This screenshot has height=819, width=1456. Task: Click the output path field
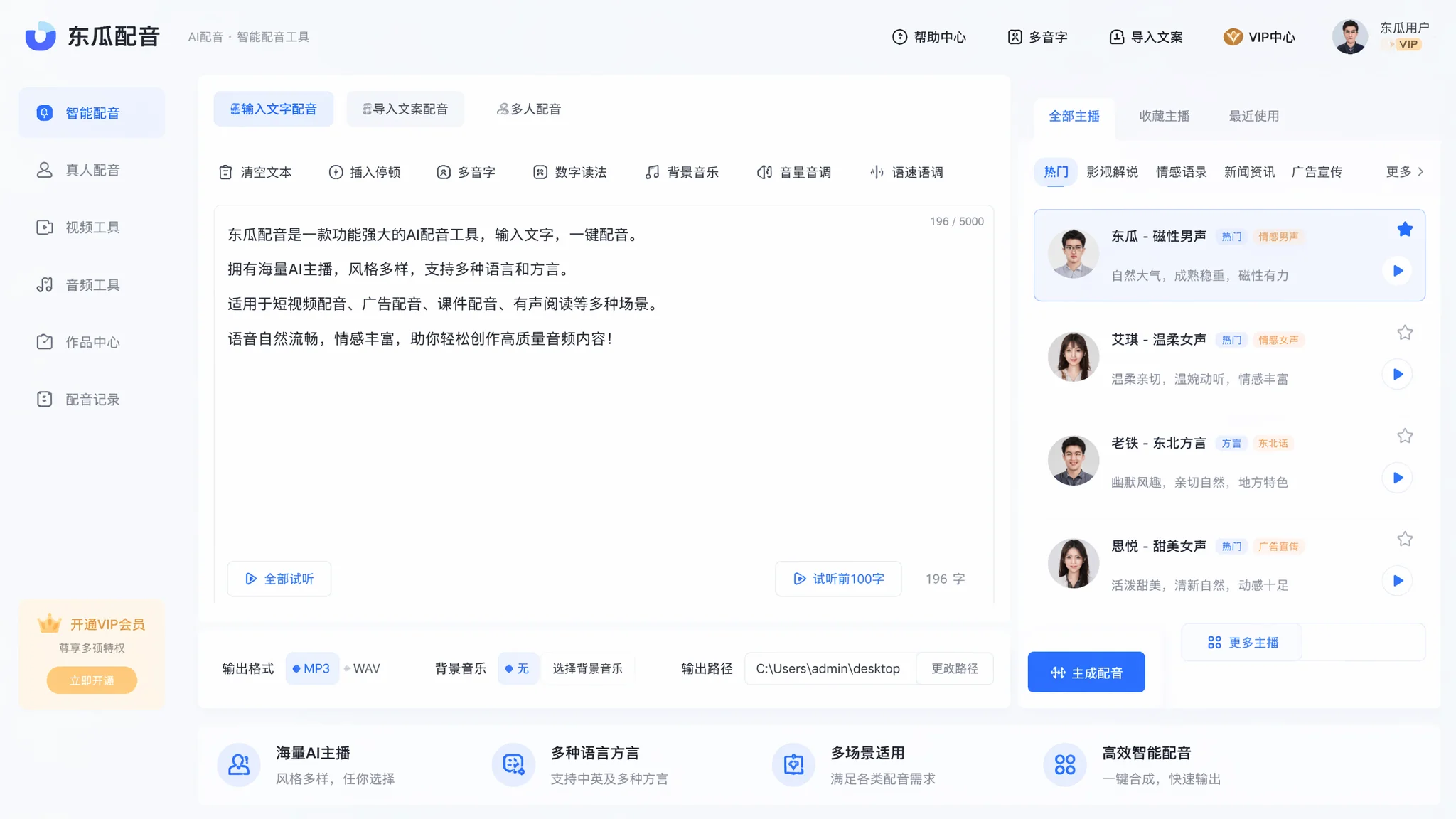[830, 668]
